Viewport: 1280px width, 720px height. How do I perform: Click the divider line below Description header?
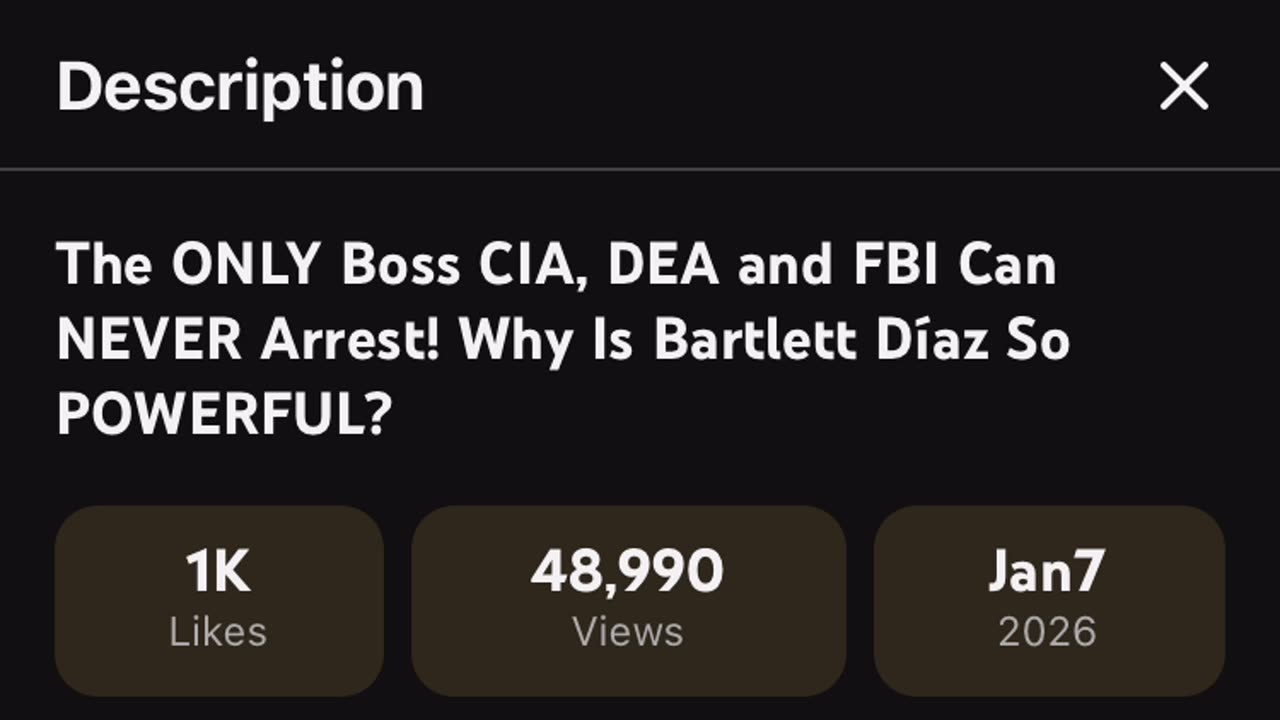[x=640, y=169]
